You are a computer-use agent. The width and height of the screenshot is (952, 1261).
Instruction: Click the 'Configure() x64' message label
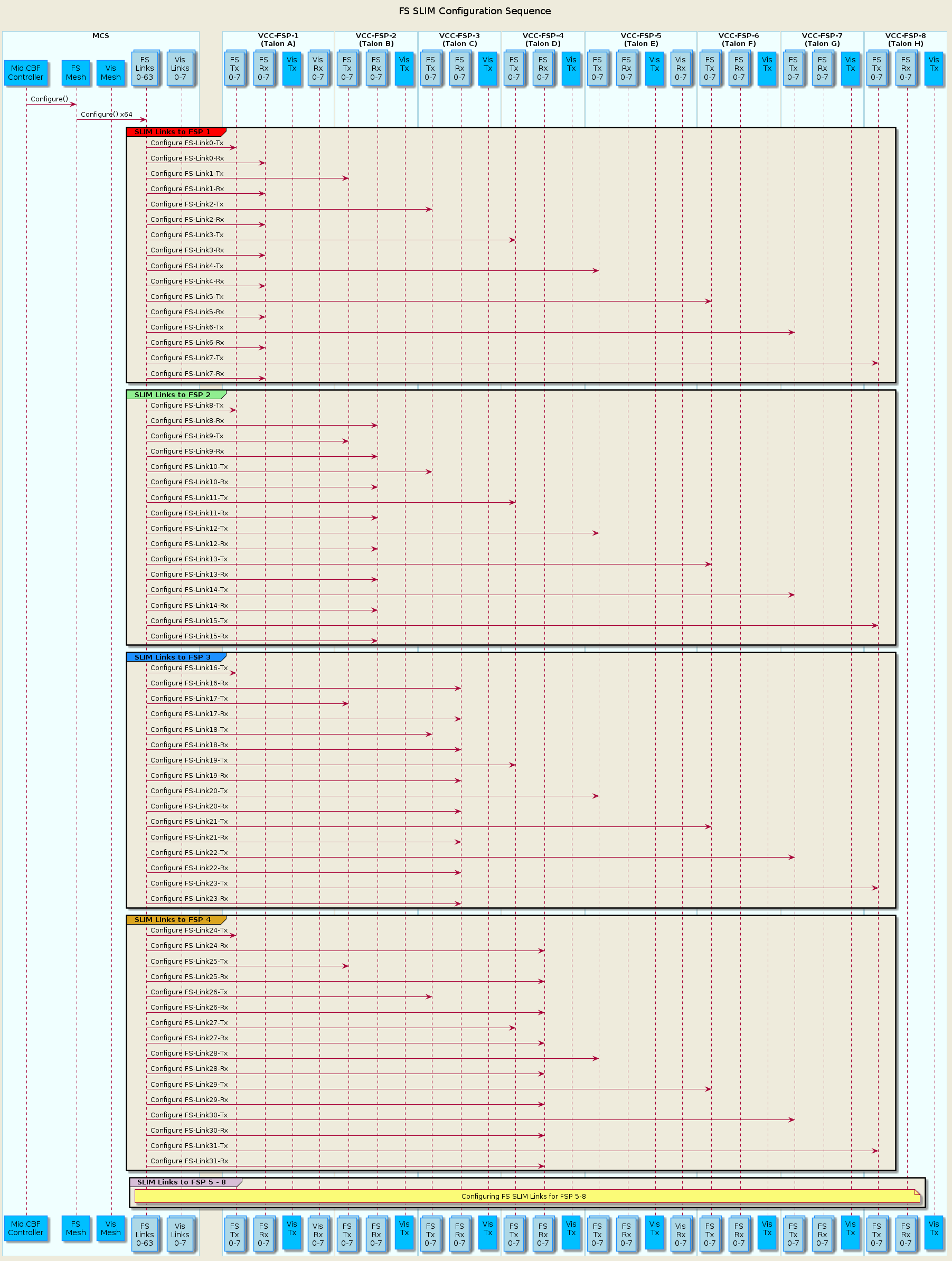point(107,115)
